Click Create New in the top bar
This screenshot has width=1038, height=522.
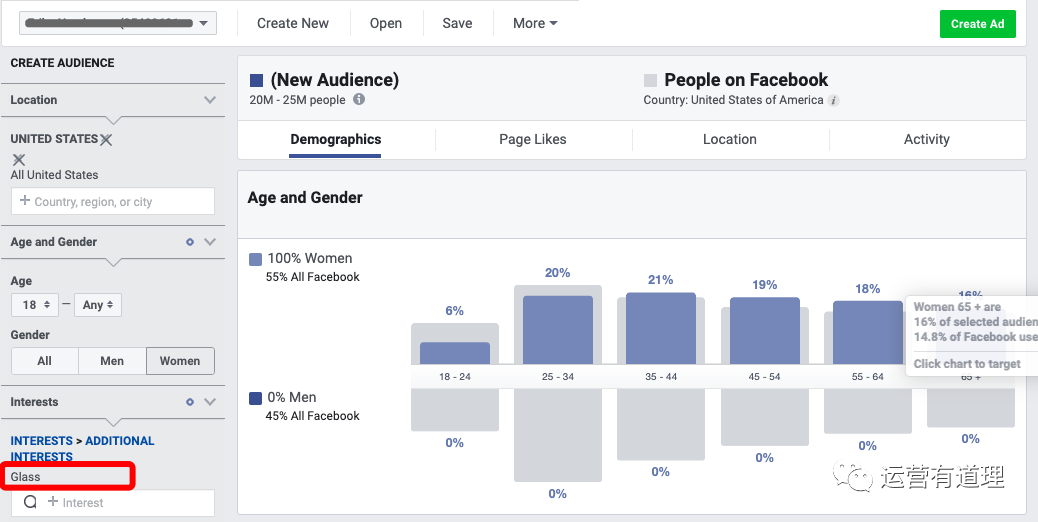coord(293,23)
